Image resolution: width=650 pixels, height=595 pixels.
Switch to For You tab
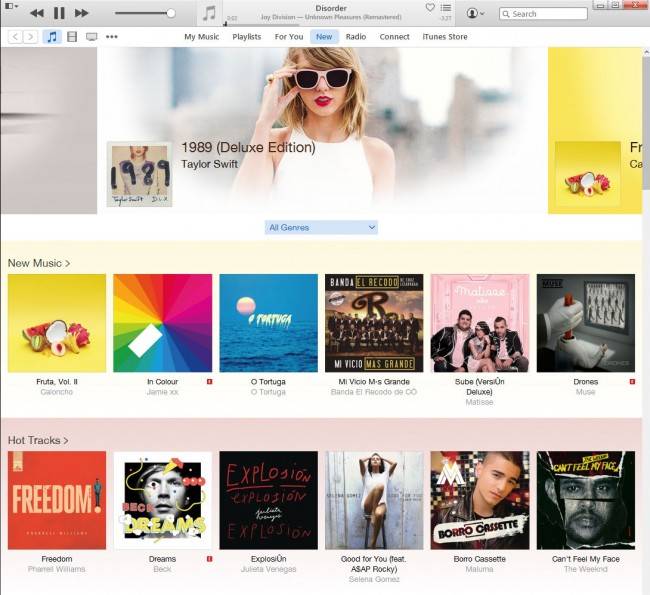tap(289, 37)
